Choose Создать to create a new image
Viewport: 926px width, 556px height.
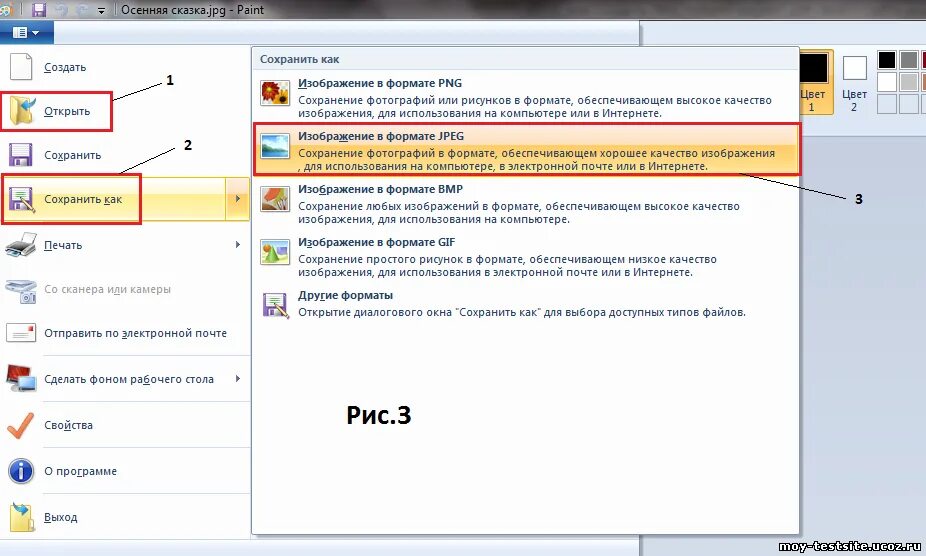tap(125, 67)
